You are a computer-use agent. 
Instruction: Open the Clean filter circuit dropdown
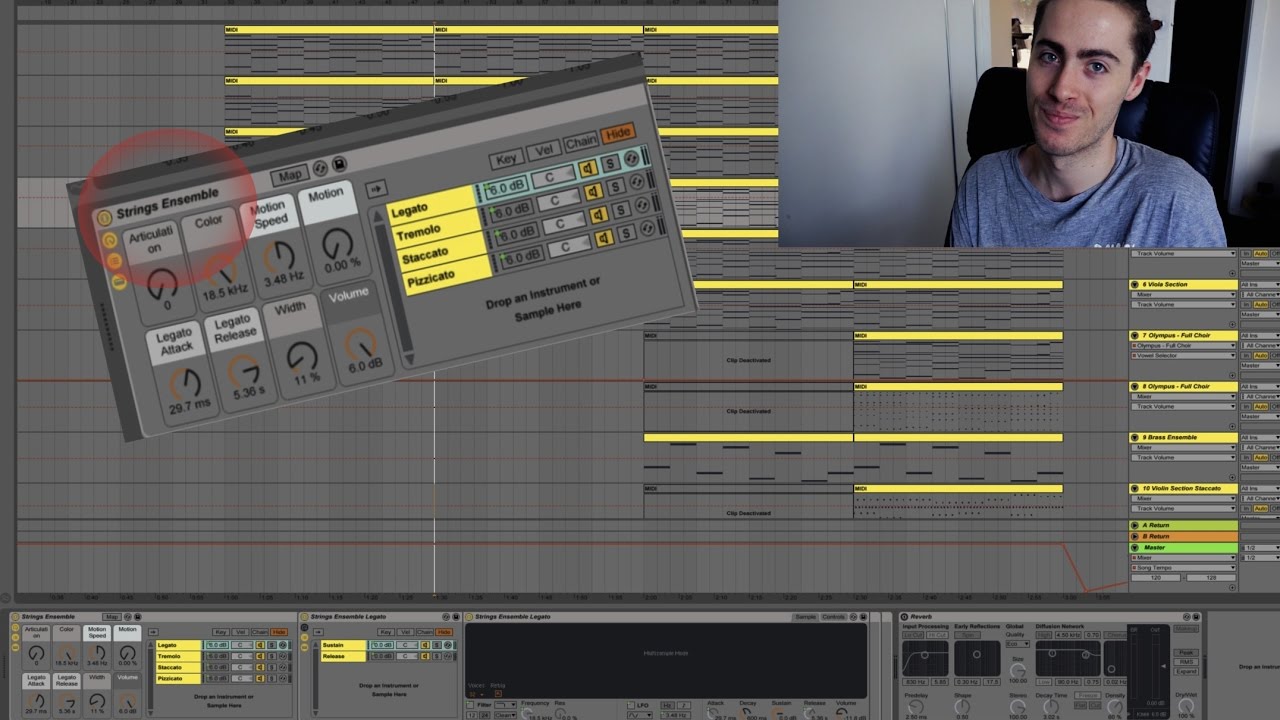click(x=506, y=715)
